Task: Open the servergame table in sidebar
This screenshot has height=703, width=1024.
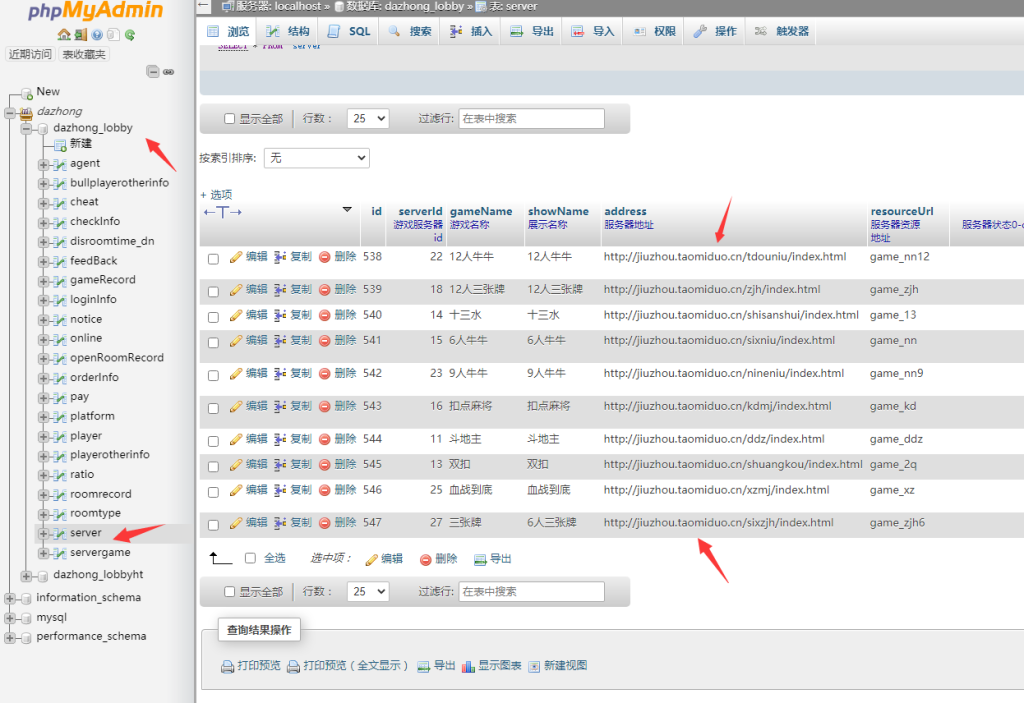Action: (100, 552)
